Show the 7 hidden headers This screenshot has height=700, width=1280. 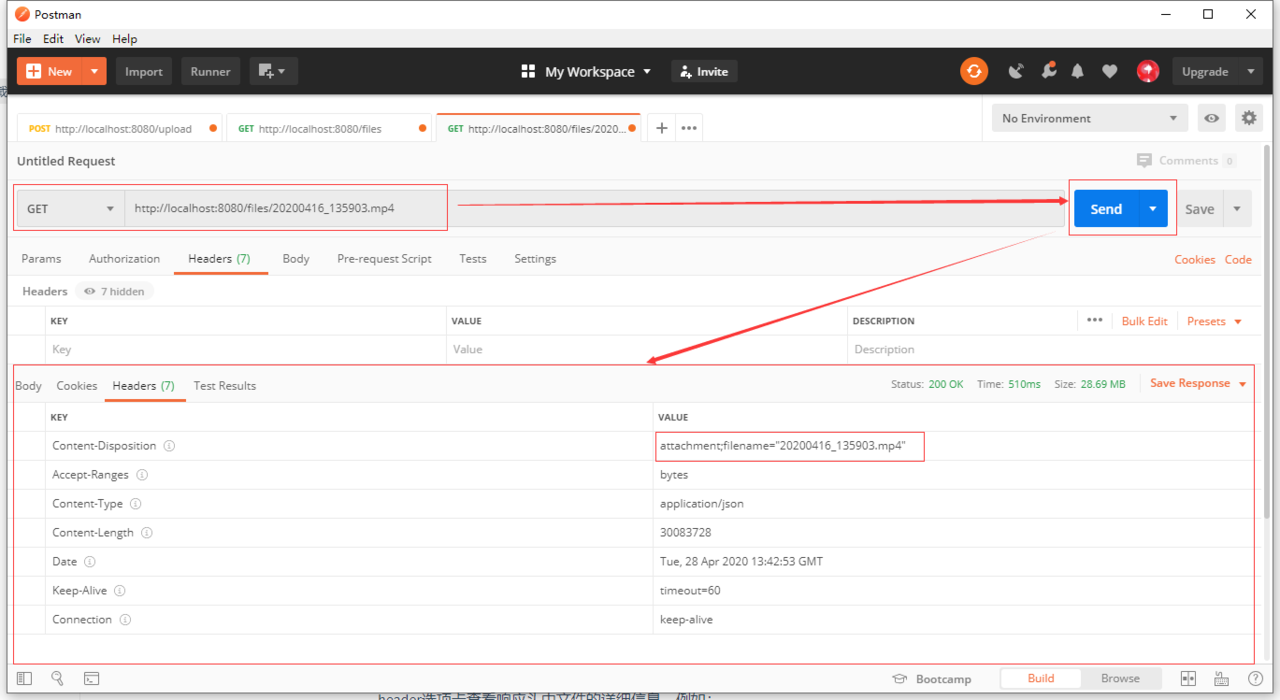pos(114,291)
